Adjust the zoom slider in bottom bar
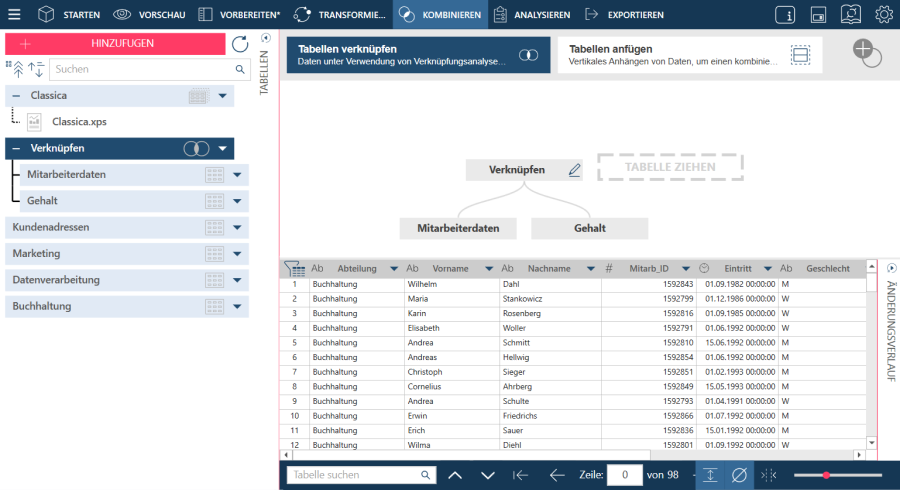900x490 pixels. 826,475
